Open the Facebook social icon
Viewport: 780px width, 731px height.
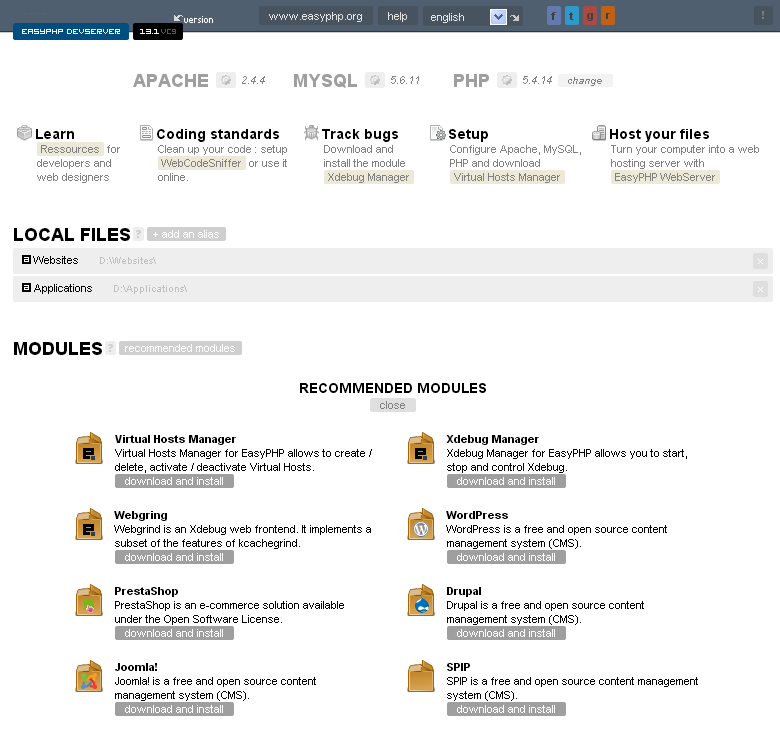(554, 16)
